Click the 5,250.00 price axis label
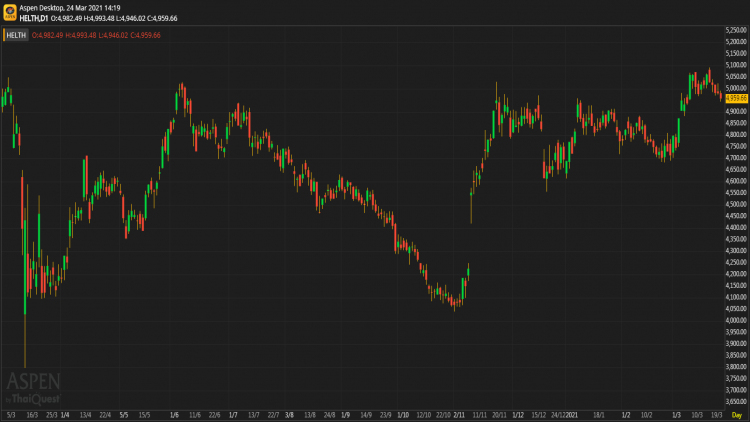Image resolution: width=750 pixels, height=422 pixels. (736, 30)
